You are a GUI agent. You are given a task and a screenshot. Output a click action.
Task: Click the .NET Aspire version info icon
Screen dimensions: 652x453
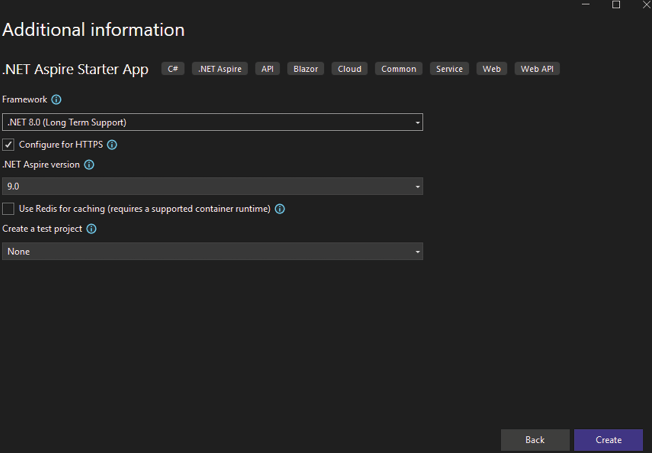pos(89,165)
